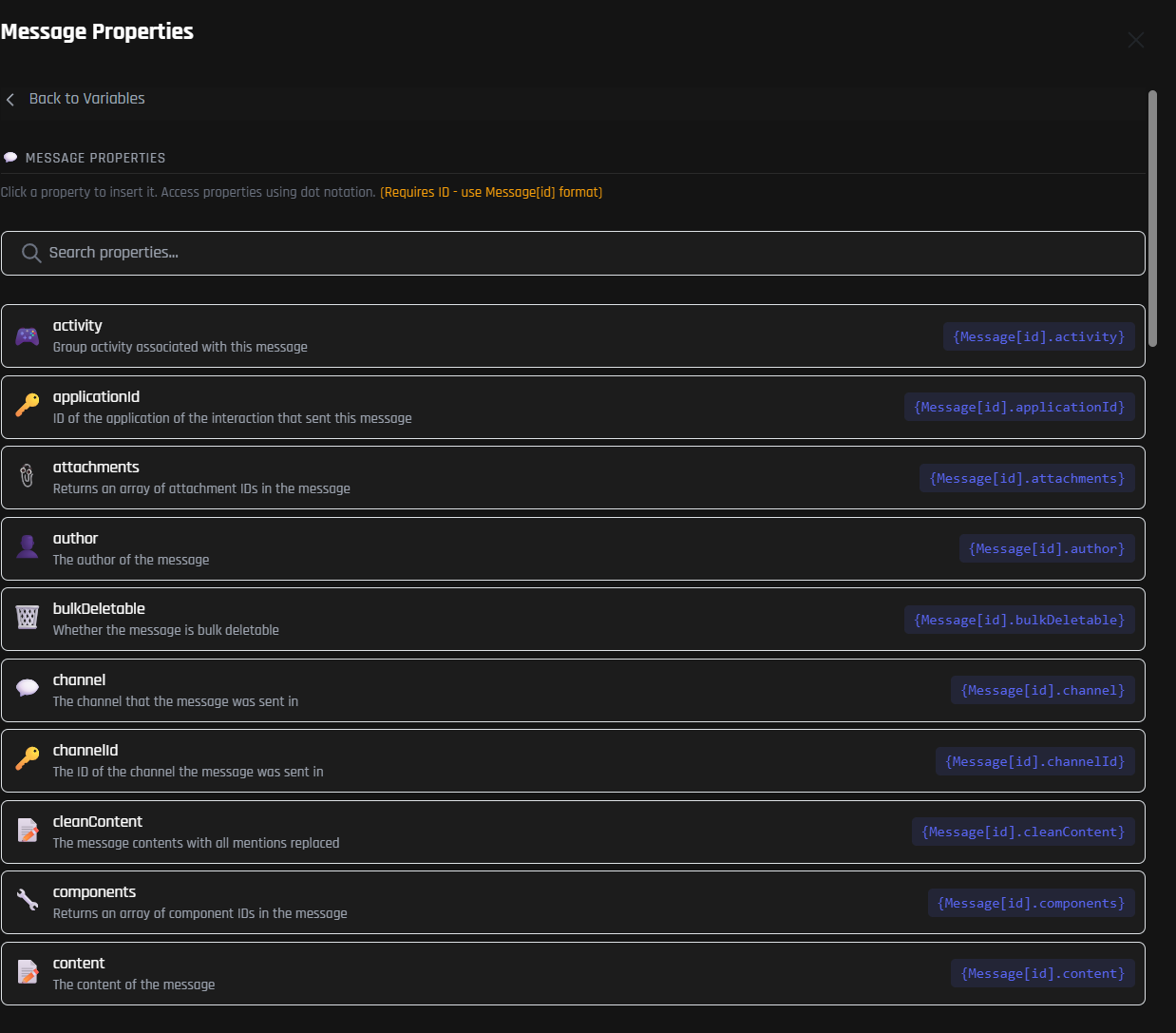The height and width of the screenshot is (1033, 1176).
Task: Click the bulkDeletable trash bin icon
Action: click(28, 618)
